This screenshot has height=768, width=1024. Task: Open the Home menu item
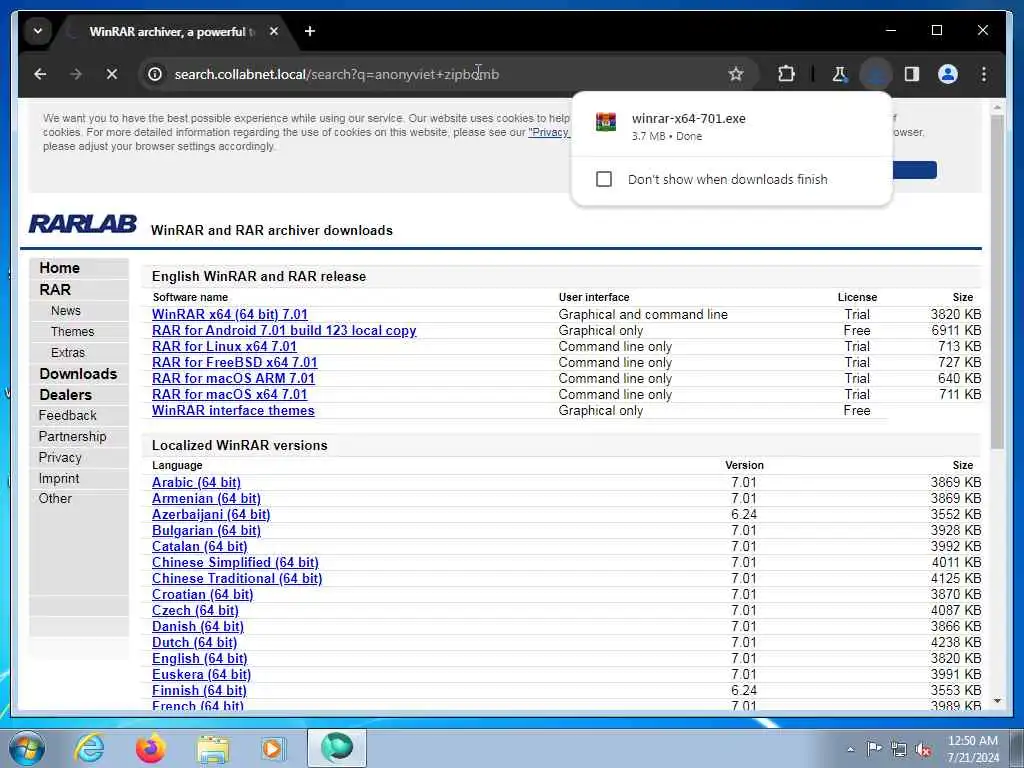[x=59, y=268]
